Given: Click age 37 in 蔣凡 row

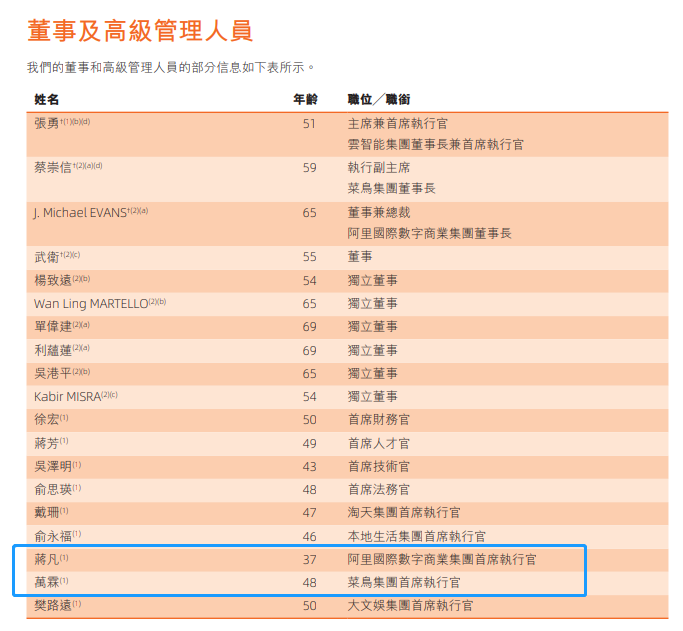Looking at the screenshot, I should click(x=309, y=560).
